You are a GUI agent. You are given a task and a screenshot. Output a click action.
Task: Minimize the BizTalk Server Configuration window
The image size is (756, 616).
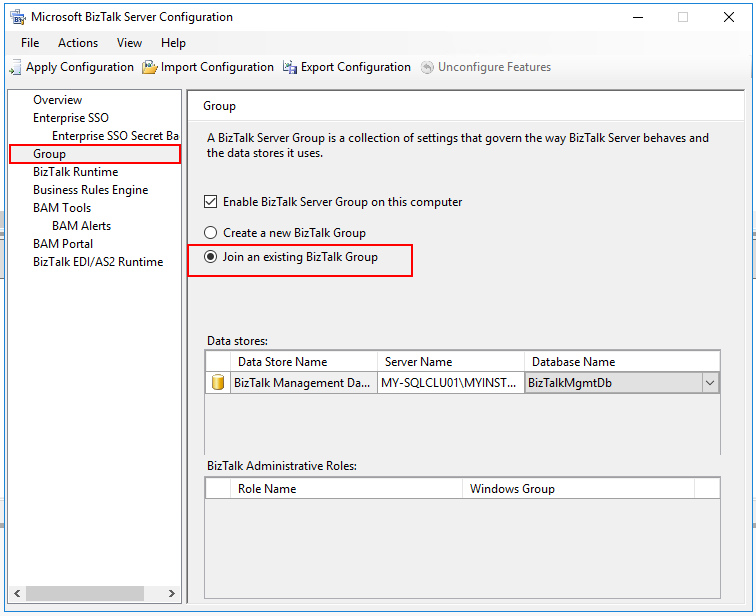coord(638,17)
